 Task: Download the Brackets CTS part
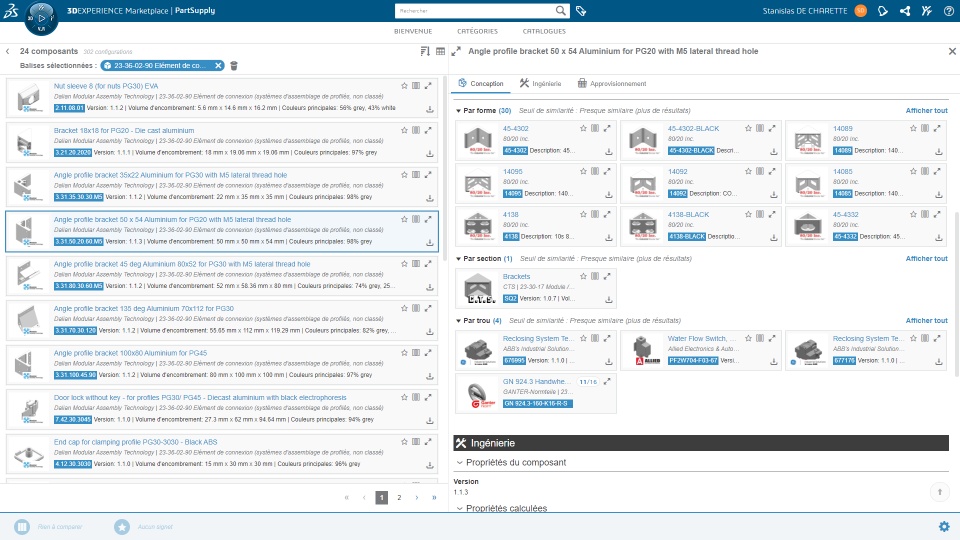pos(609,299)
